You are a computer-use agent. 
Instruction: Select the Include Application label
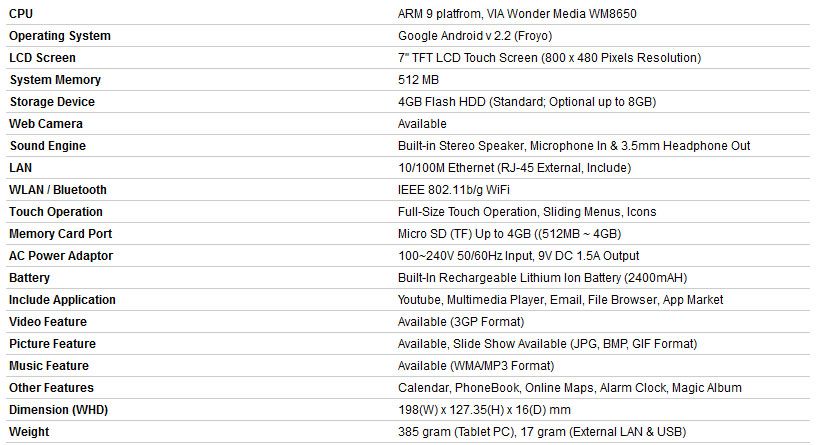pyautogui.click(x=62, y=300)
